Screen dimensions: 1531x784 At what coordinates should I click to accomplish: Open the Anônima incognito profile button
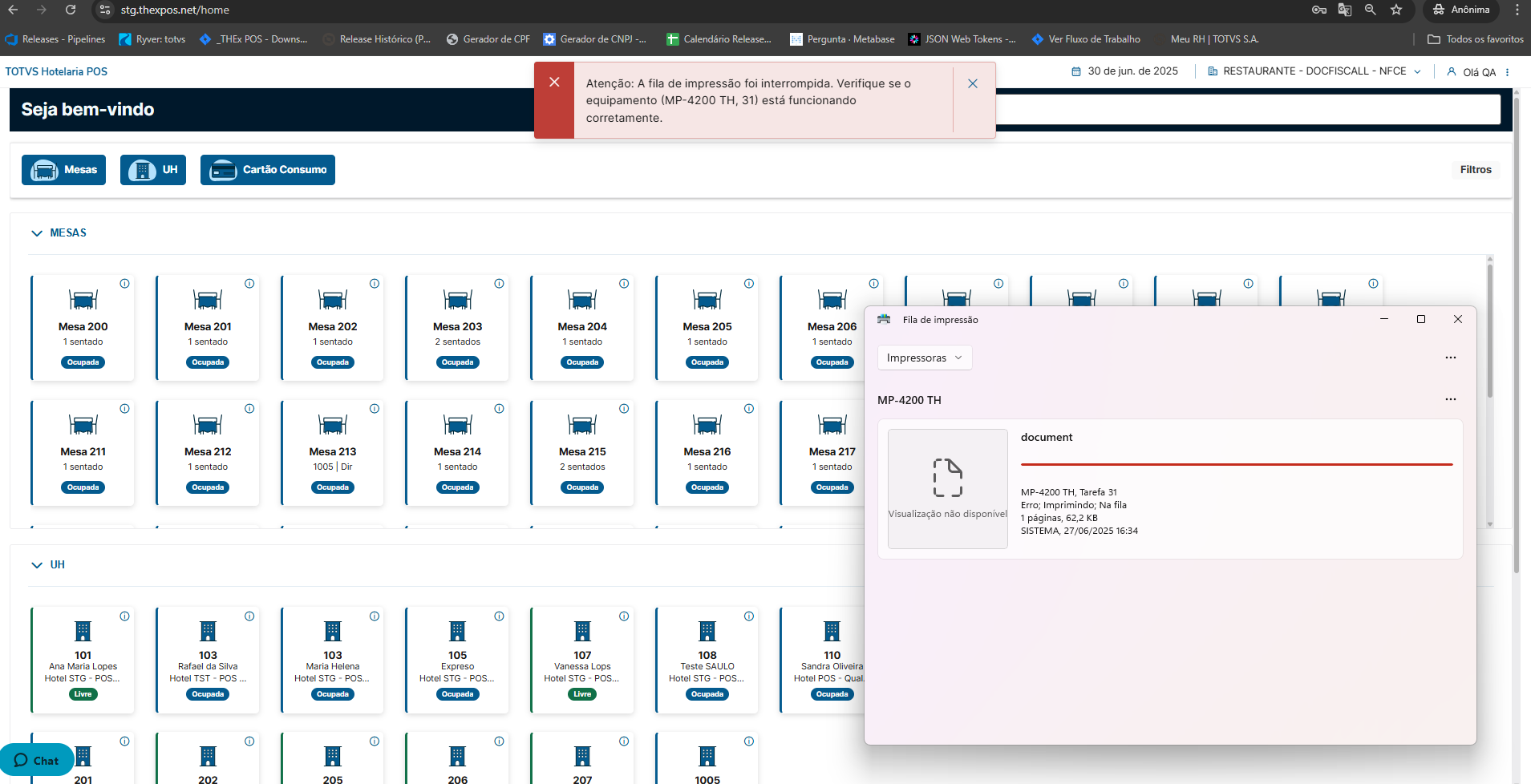pyautogui.click(x=1461, y=10)
